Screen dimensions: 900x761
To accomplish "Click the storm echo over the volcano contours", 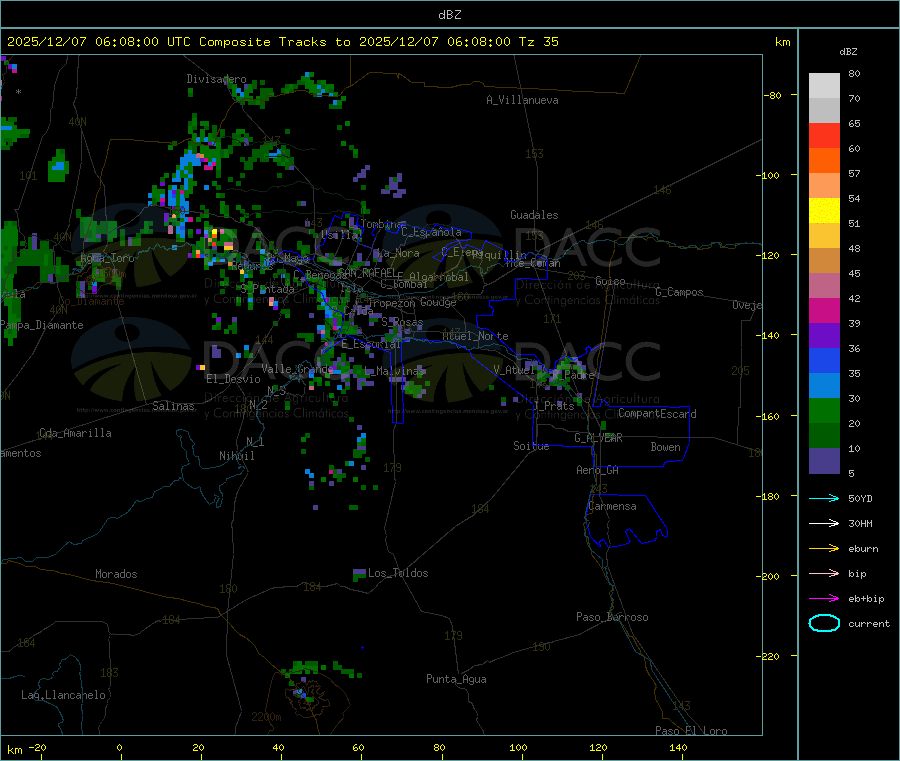I will (304, 694).
